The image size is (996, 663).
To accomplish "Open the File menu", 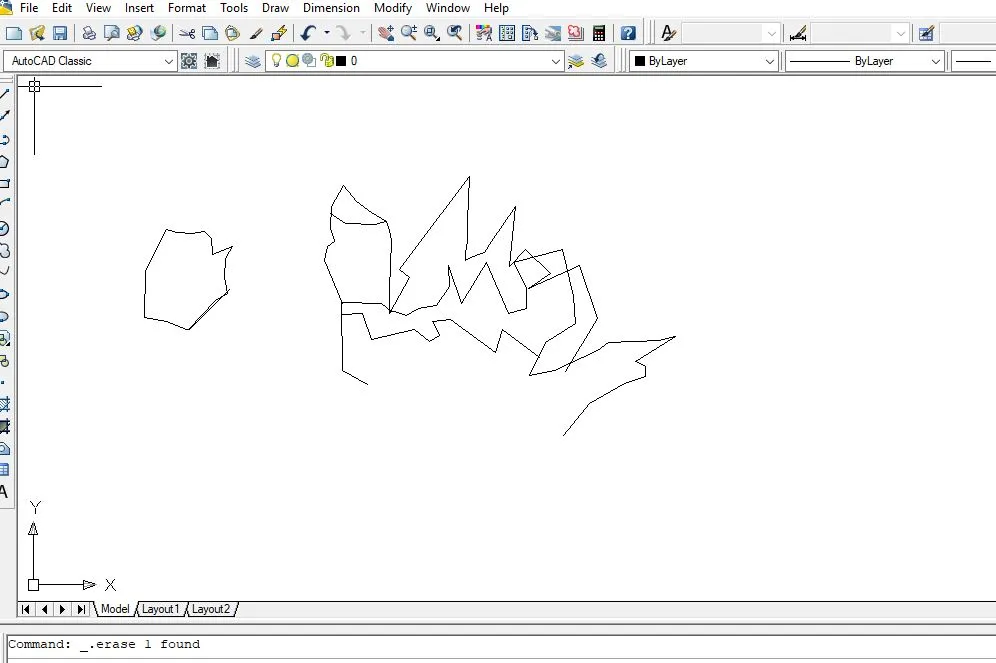I will click(x=29, y=8).
